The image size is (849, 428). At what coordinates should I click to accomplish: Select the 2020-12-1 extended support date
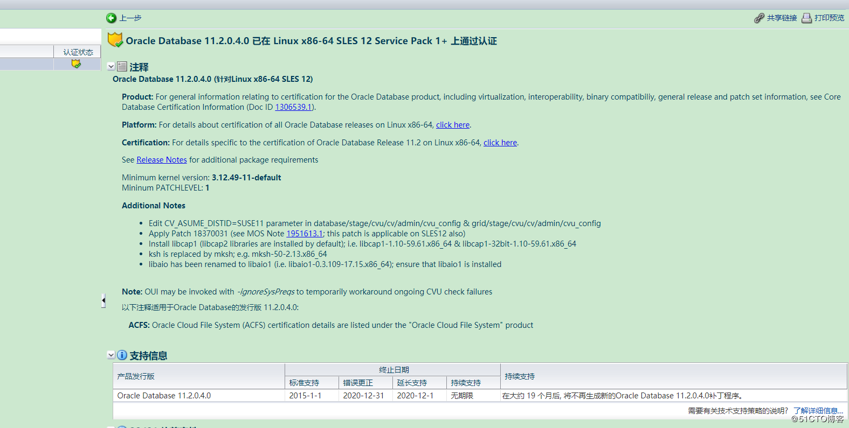(420, 395)
